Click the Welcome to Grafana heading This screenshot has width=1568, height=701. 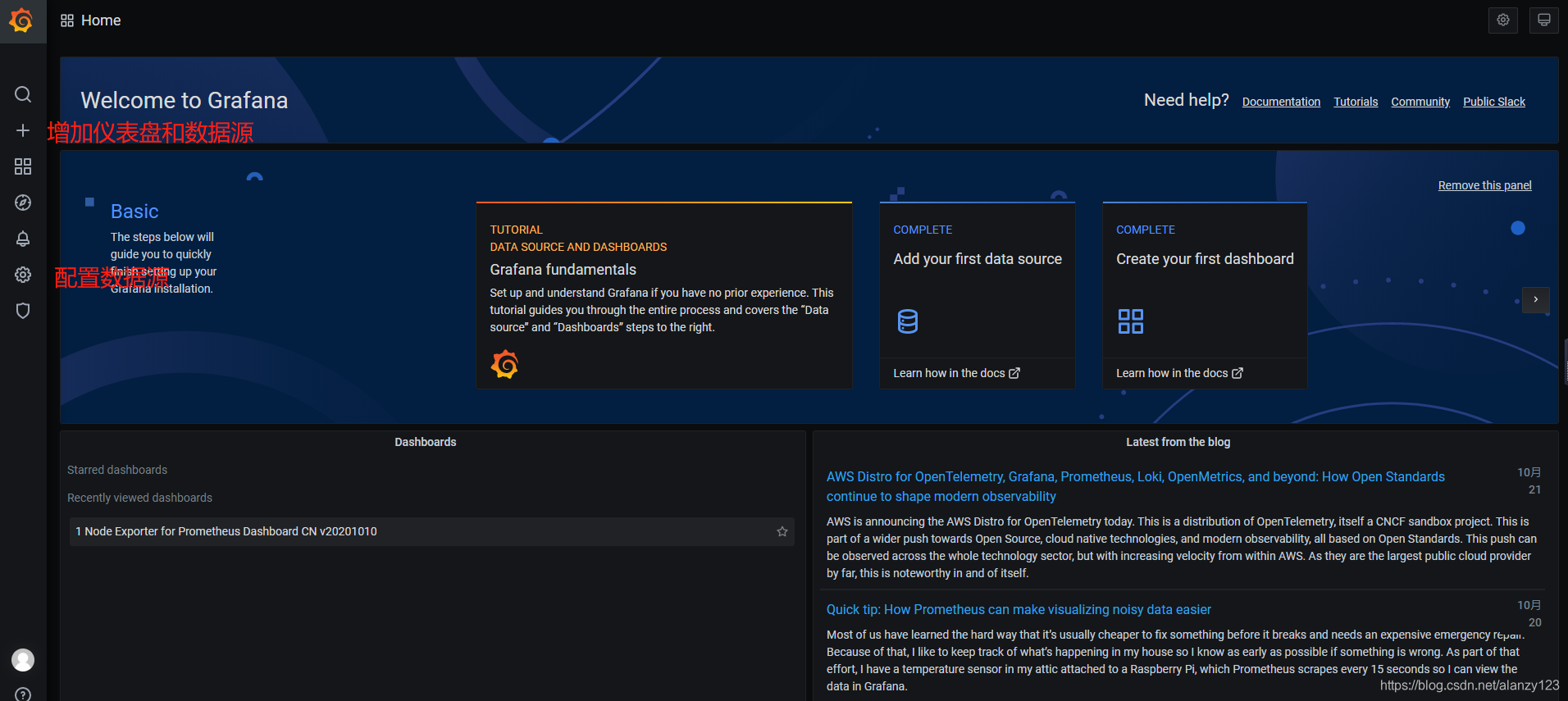pos(185,100)
